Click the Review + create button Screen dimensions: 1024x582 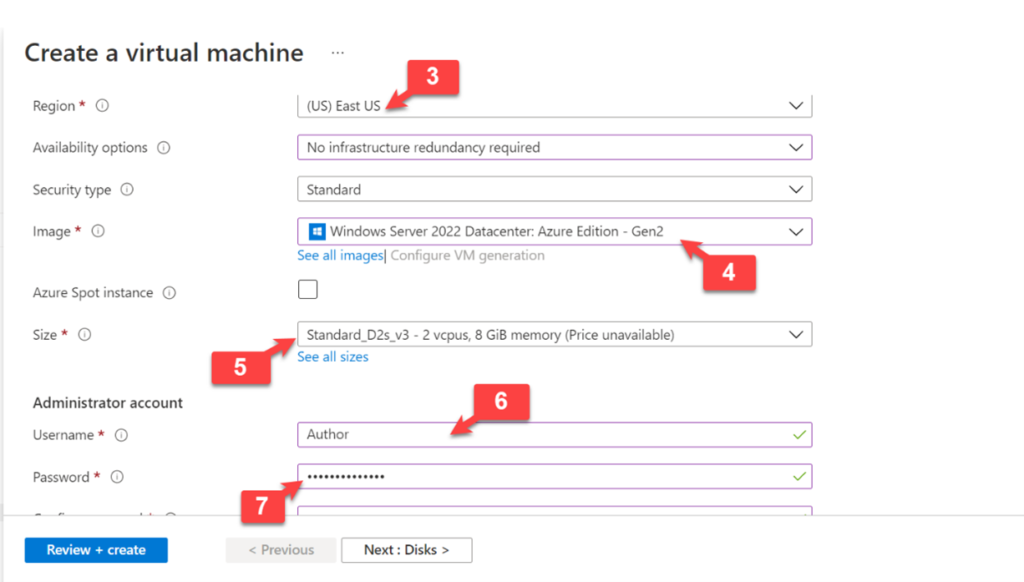point(96,550)
